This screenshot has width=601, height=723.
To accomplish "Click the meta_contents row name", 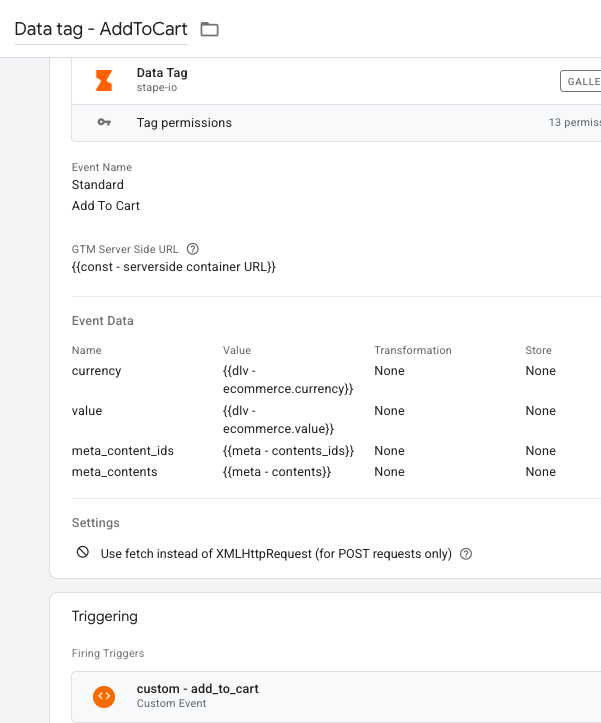I will coord(114,472).
